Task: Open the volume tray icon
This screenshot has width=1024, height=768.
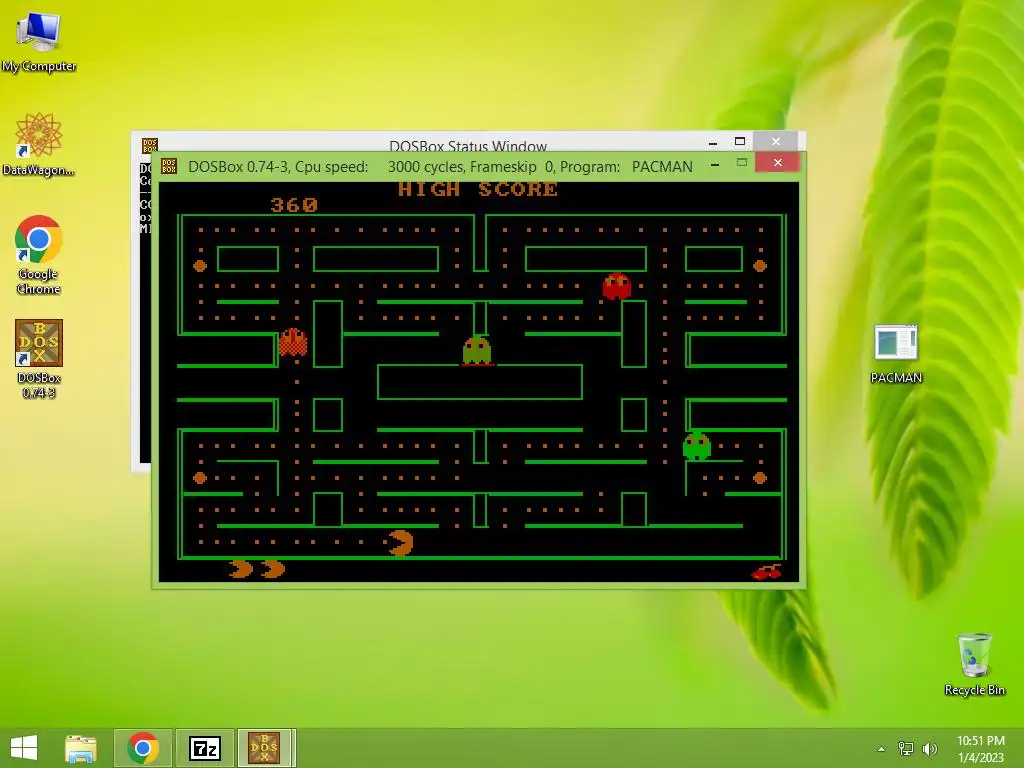Action: (x=929, y=748)
